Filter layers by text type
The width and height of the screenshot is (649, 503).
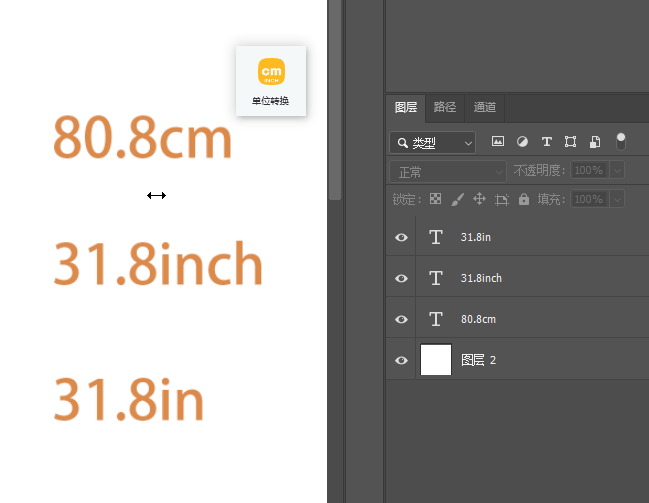(x=547, y=142)
